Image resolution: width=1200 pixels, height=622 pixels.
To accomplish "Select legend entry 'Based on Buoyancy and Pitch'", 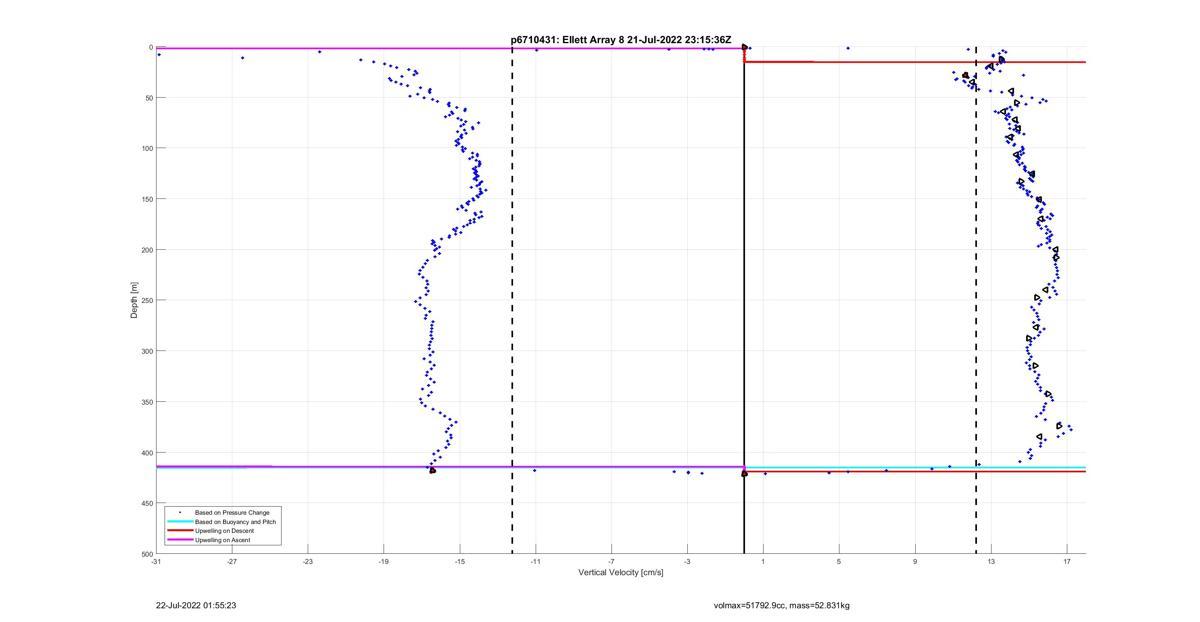I will [235, 522].
